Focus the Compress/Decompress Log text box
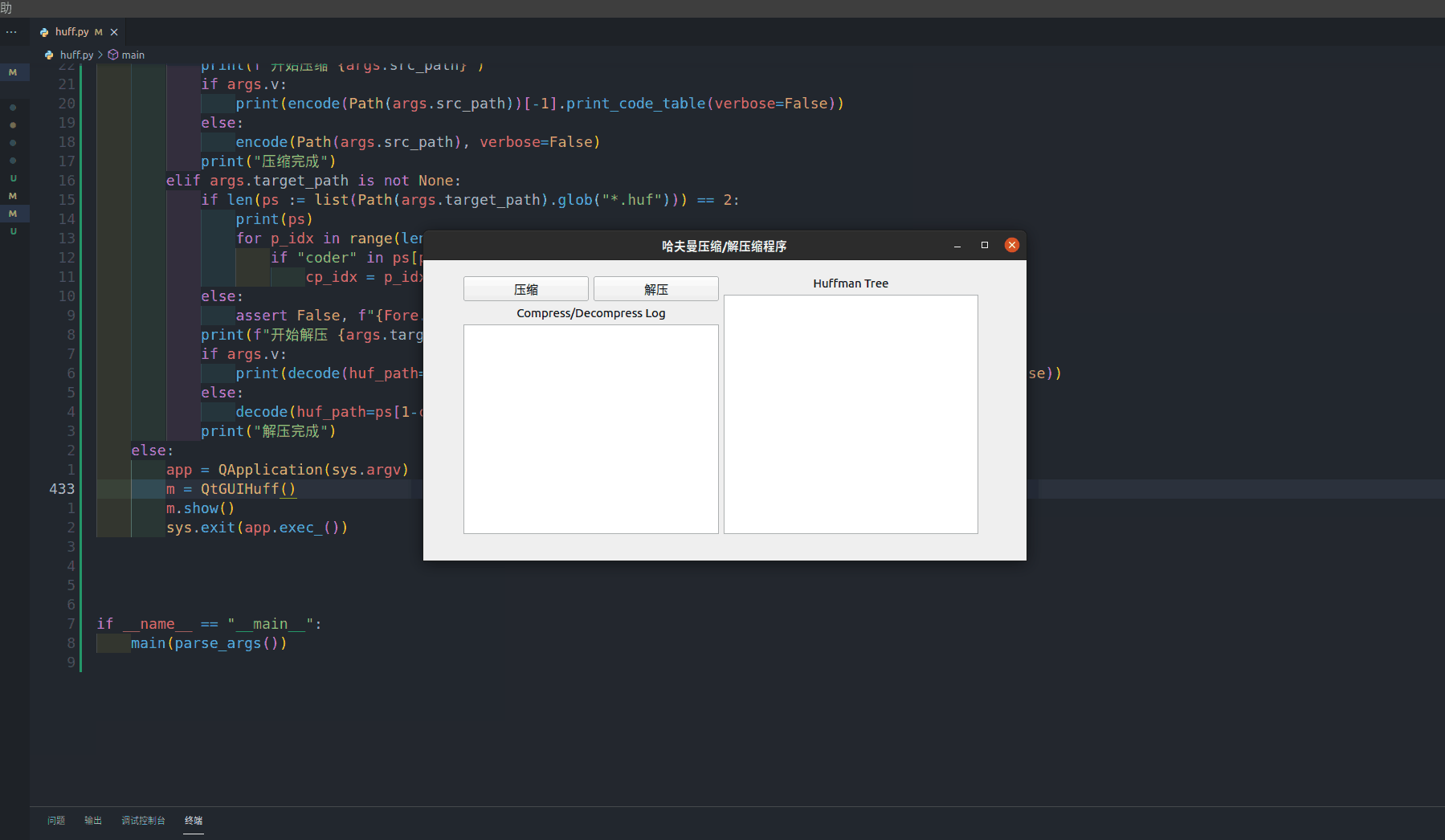The width and height of the screenshot is (1445, 840). coord(591,429)
